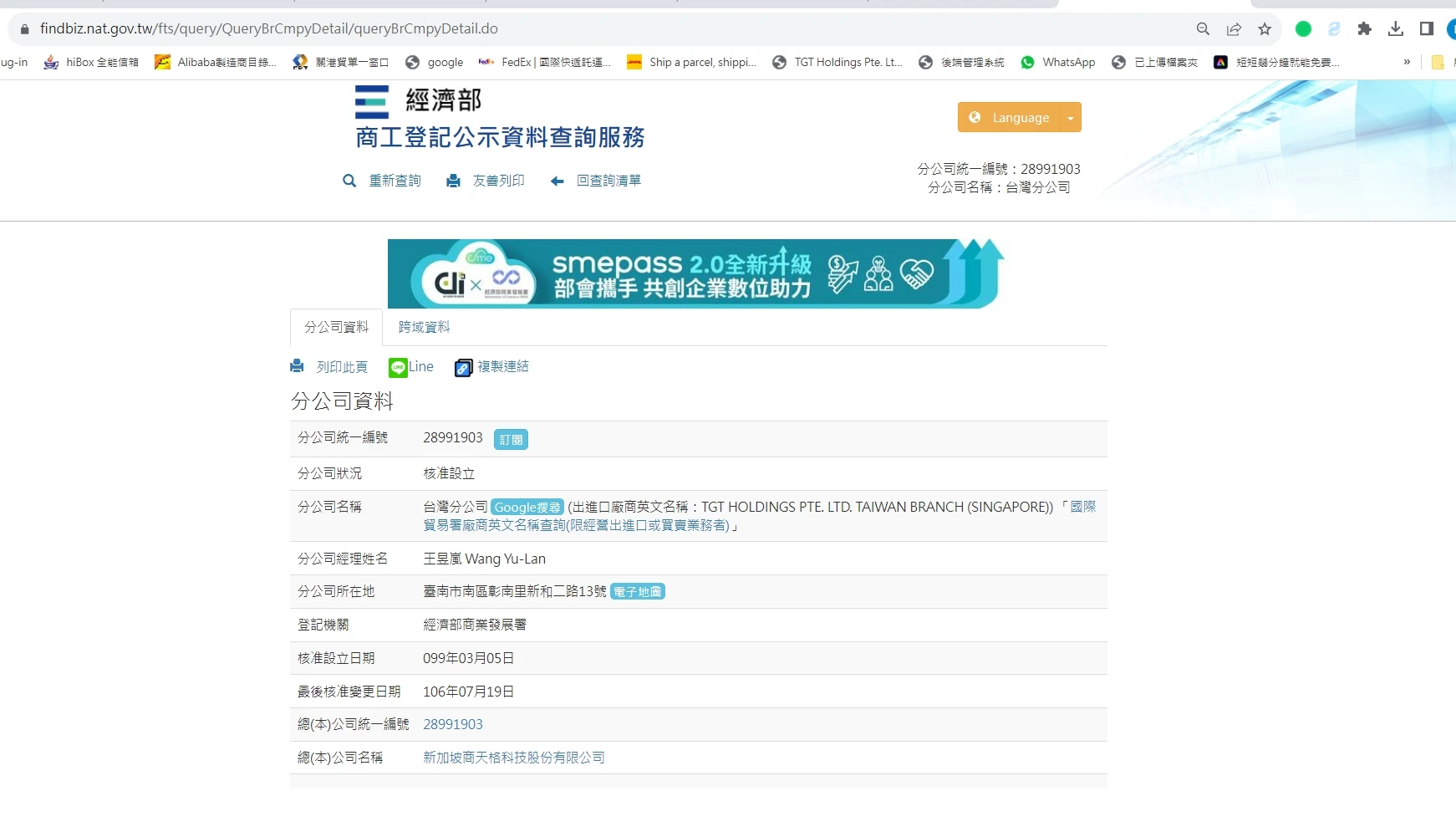Image resolution: width=1456 pixels, height=832 pixels.
Task: Open the browser extensions puzzle icon
Action: pos(1365,29)
